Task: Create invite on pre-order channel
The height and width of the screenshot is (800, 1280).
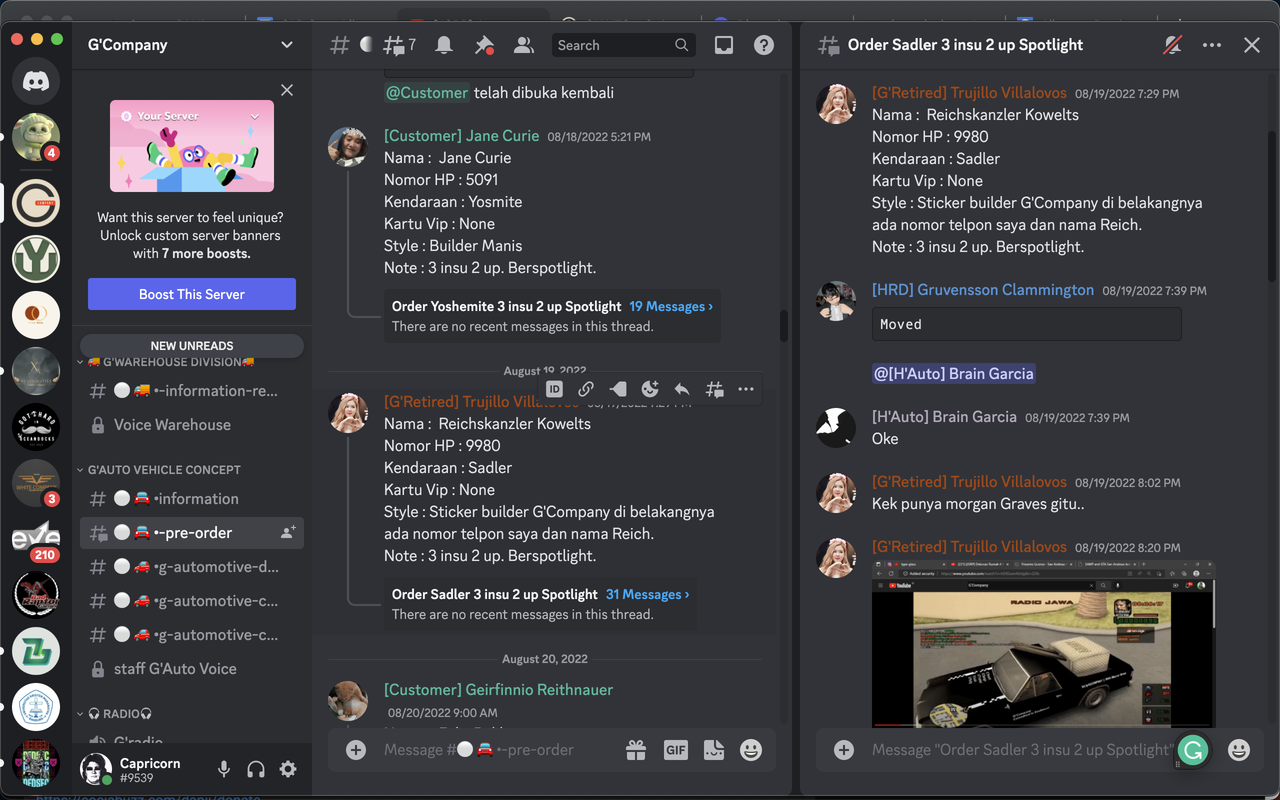Action: 288,533
